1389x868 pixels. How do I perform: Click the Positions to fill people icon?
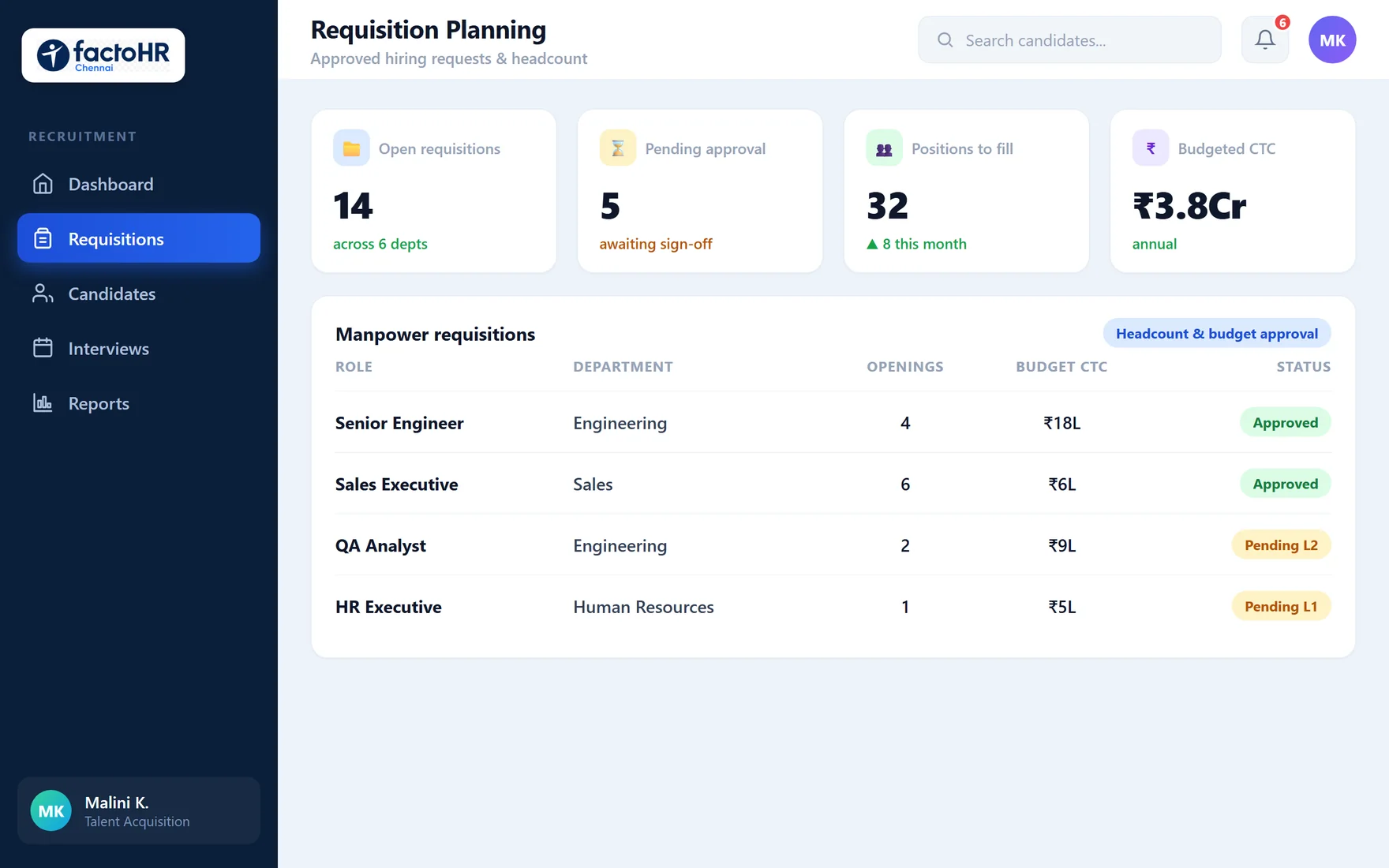884,148
